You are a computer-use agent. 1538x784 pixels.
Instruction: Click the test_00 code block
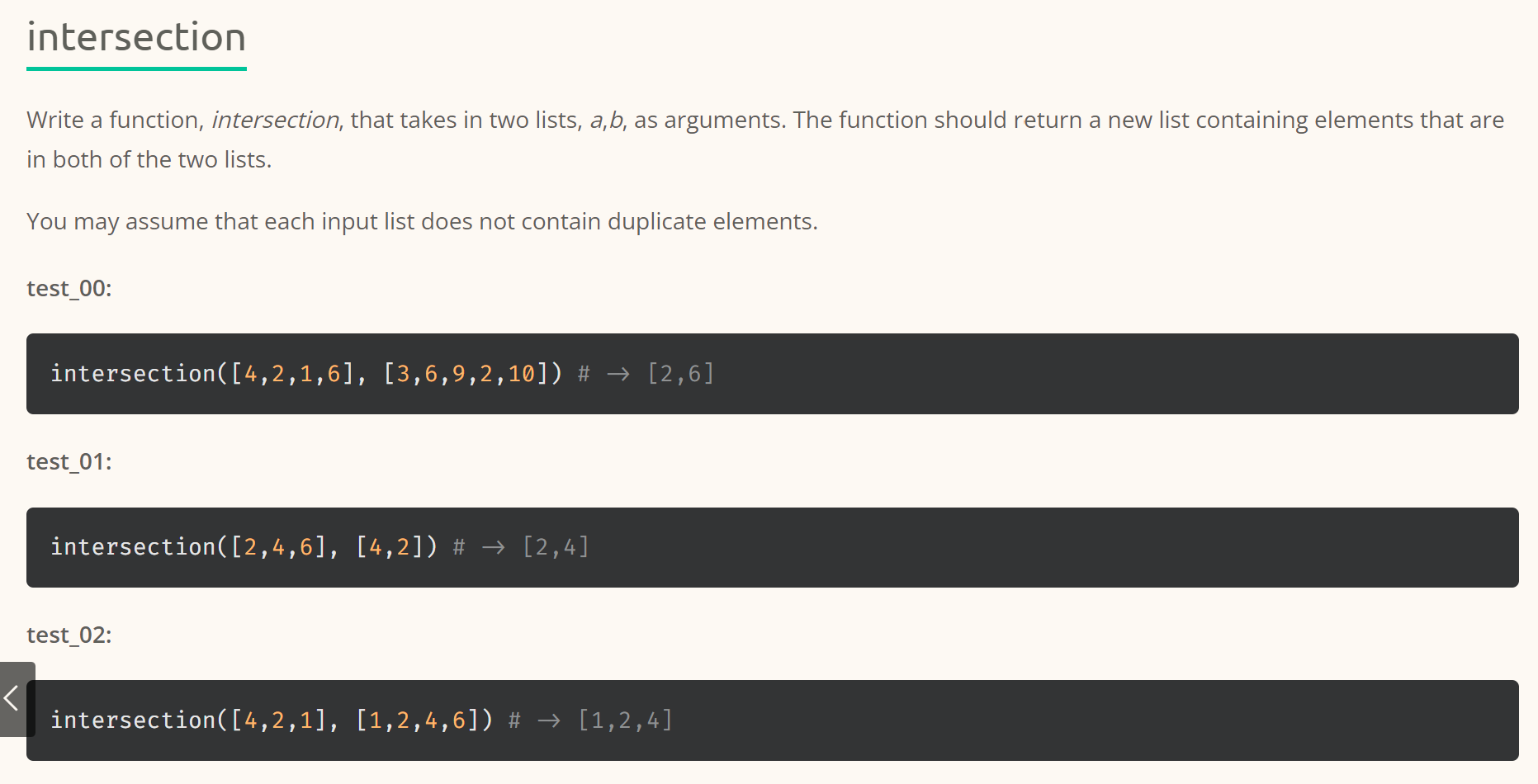click(772, 374)
